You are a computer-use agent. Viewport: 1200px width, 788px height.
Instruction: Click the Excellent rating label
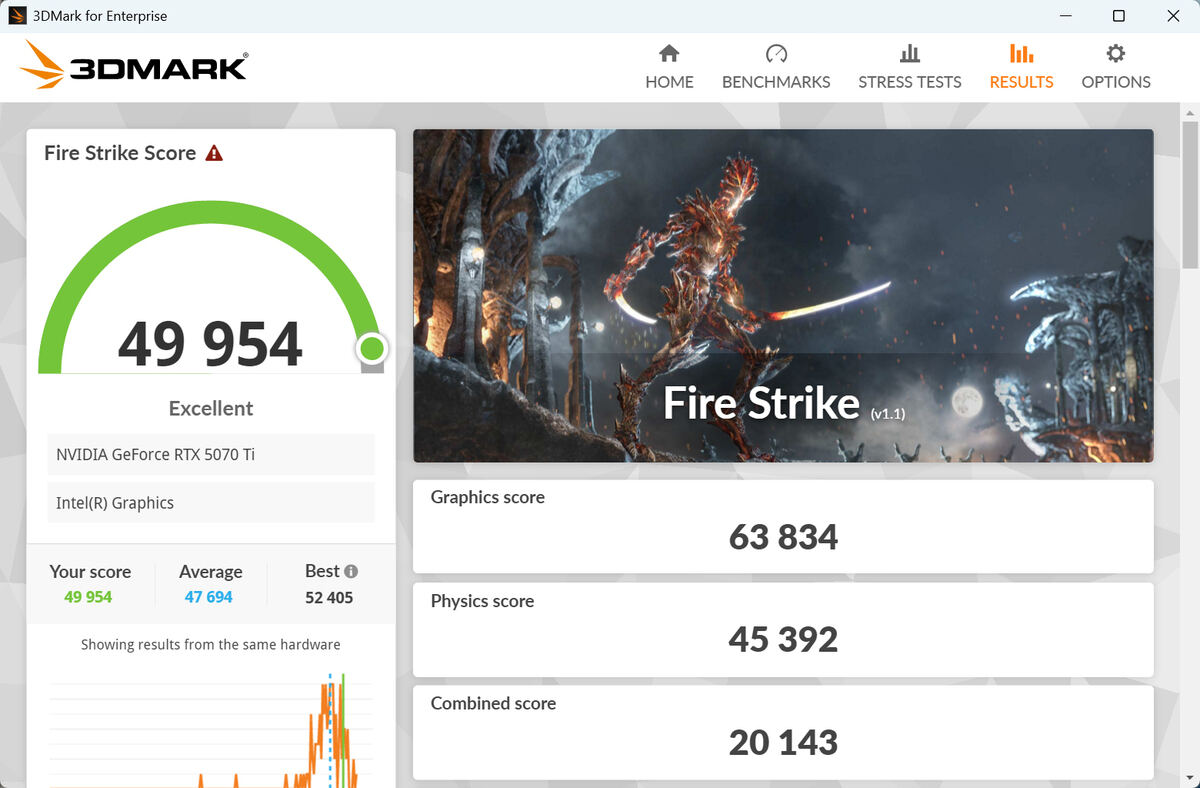[x=211, y=408]
